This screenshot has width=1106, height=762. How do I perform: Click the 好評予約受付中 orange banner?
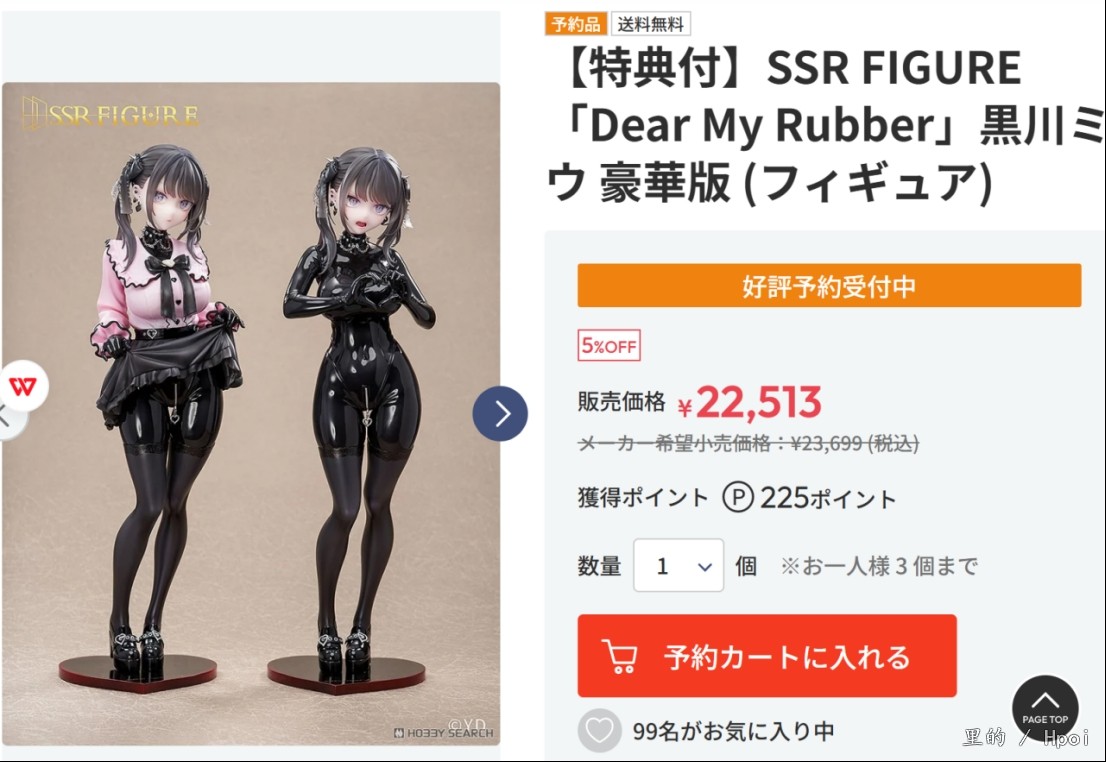(x=829, y=286)
